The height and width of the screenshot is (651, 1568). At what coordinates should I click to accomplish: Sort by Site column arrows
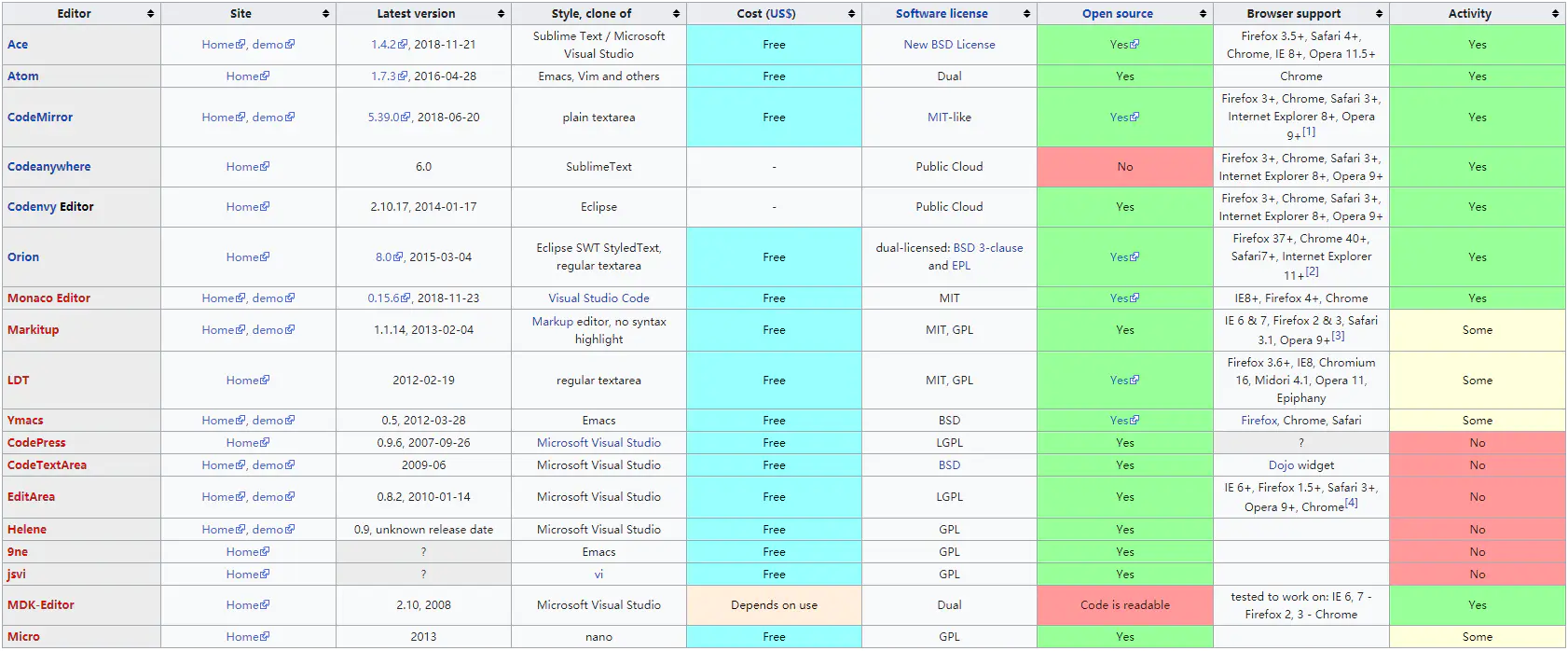click(x=325, y=14)
